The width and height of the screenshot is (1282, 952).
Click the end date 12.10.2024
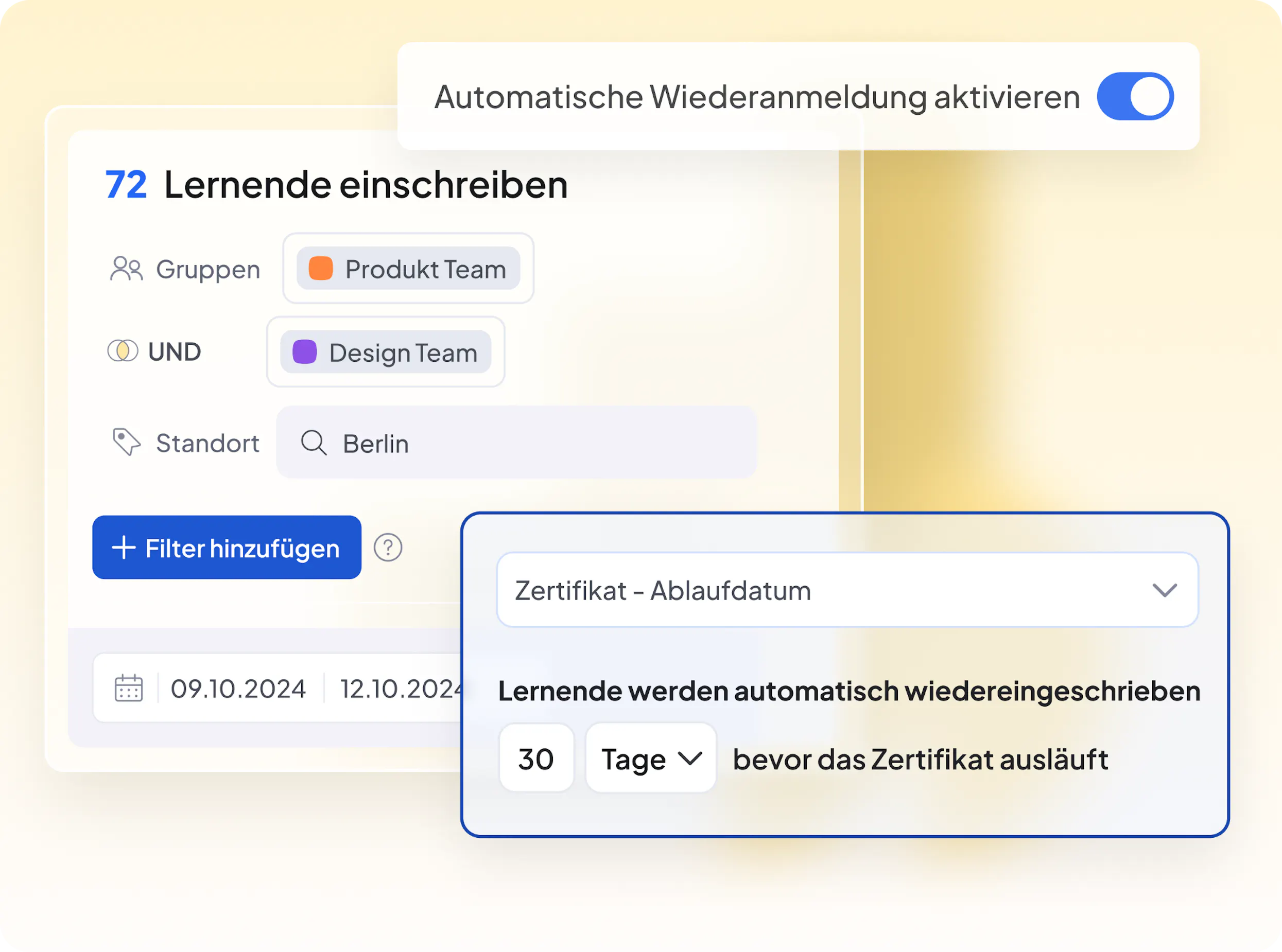point(401,689)
